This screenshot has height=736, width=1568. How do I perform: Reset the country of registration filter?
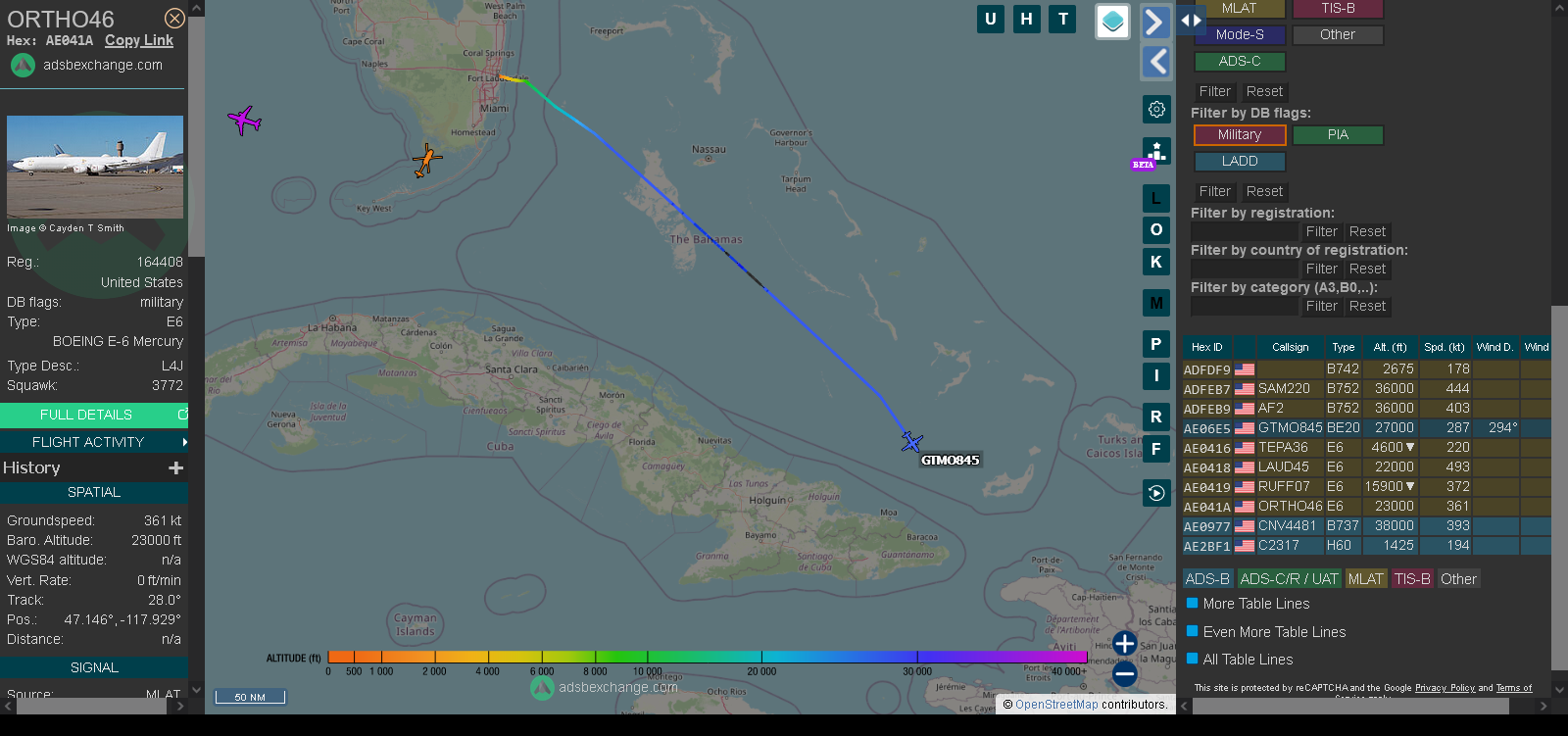point(1367,269)
